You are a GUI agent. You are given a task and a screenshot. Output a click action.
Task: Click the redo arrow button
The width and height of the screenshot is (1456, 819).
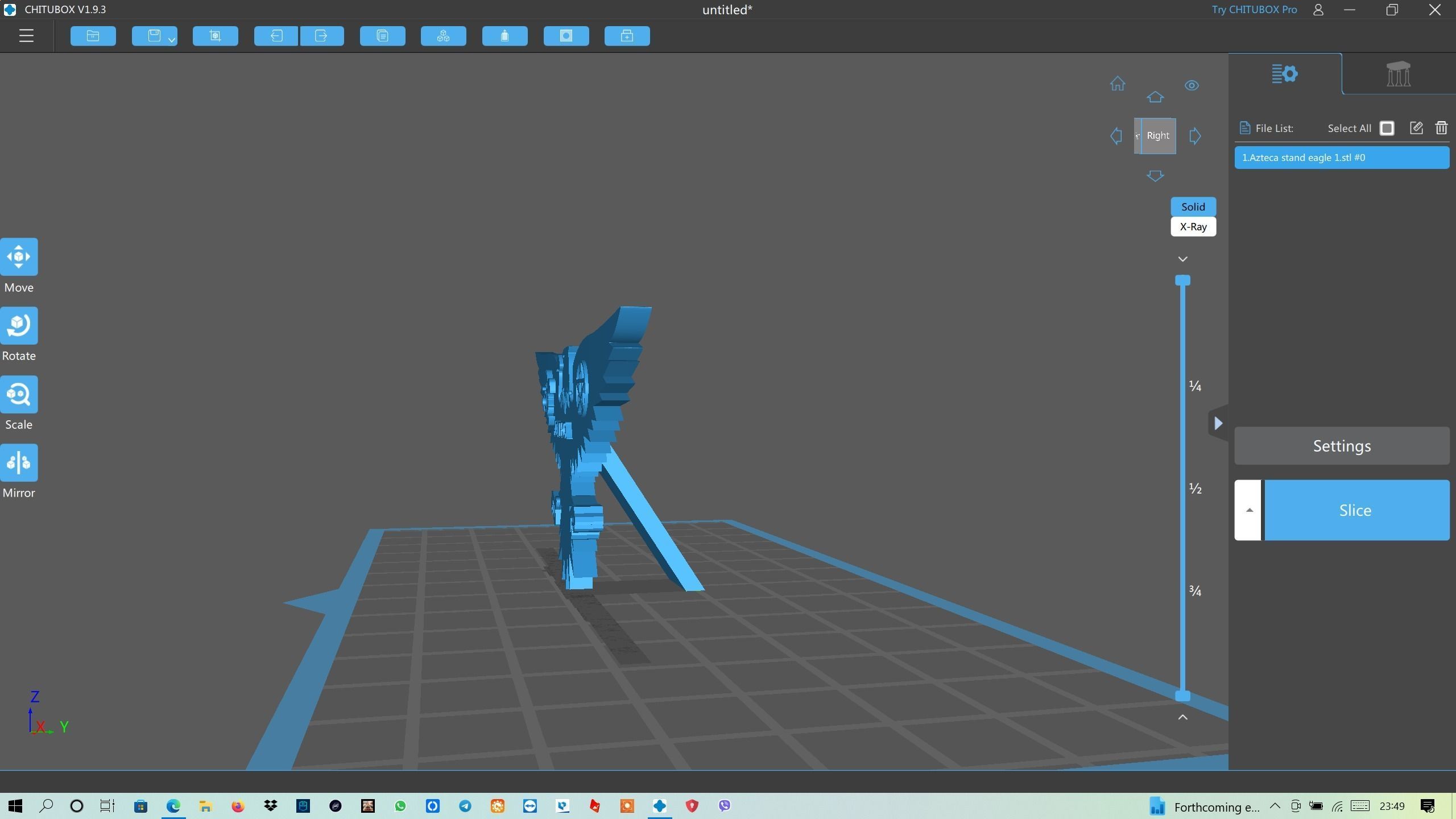322,36
